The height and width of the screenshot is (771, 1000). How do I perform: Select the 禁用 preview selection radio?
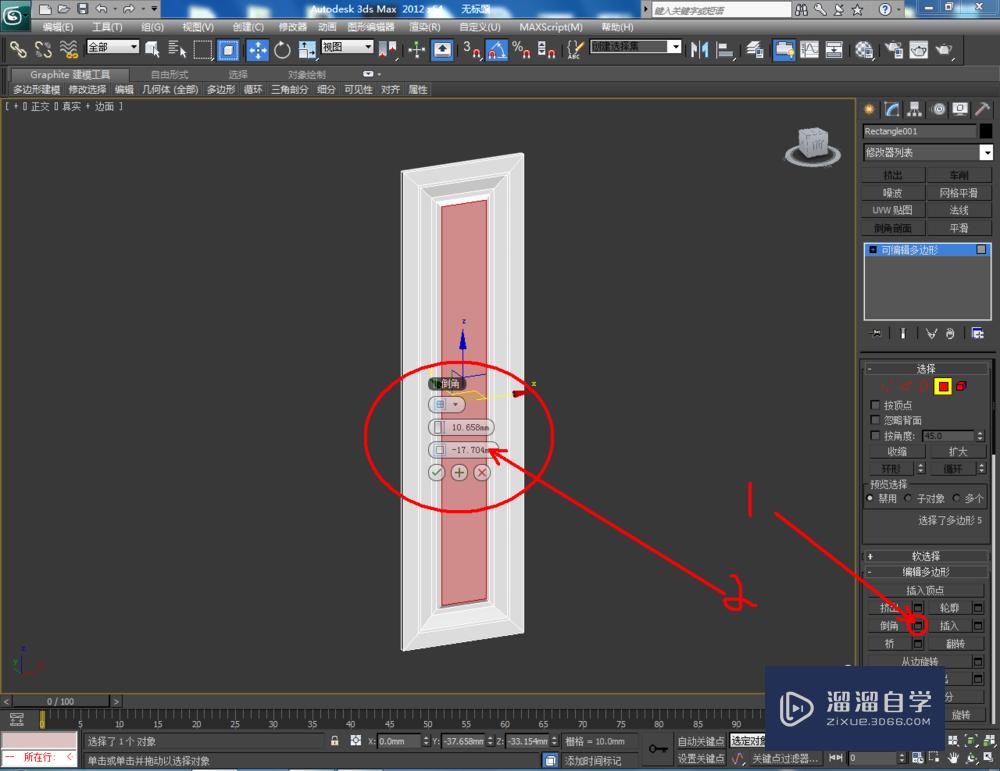coord(870,498)
